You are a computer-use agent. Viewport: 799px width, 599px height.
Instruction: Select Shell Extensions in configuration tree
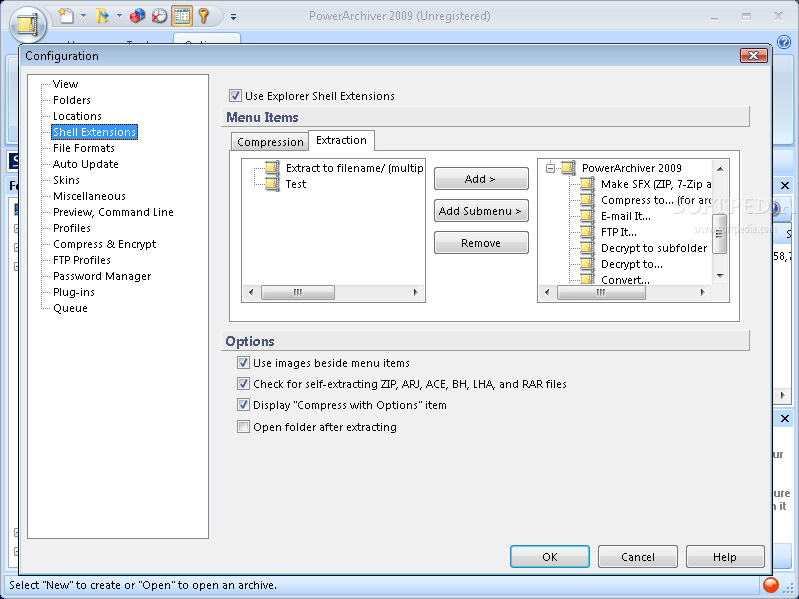click(95, 132)
